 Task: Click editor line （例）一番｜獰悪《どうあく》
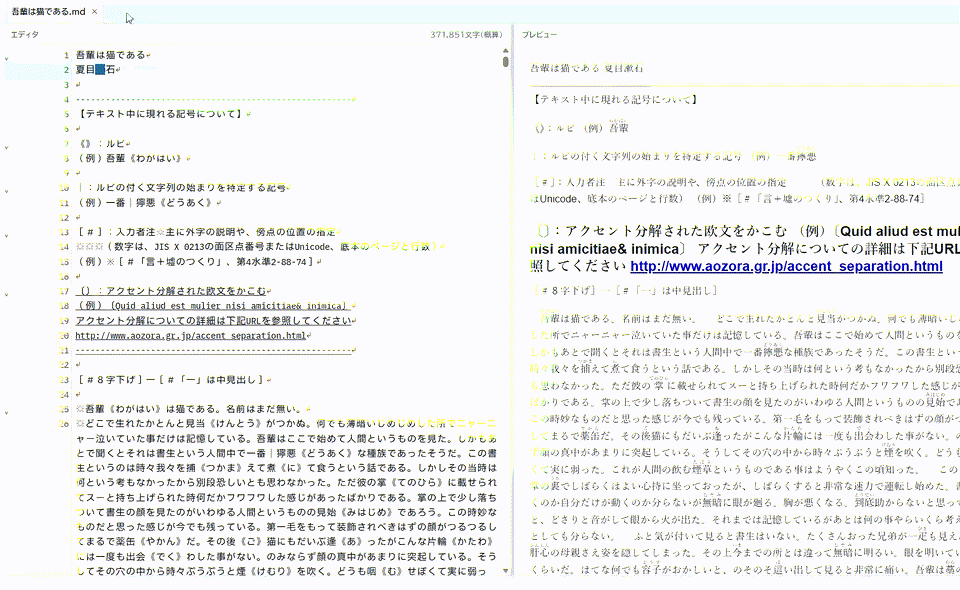146,203
